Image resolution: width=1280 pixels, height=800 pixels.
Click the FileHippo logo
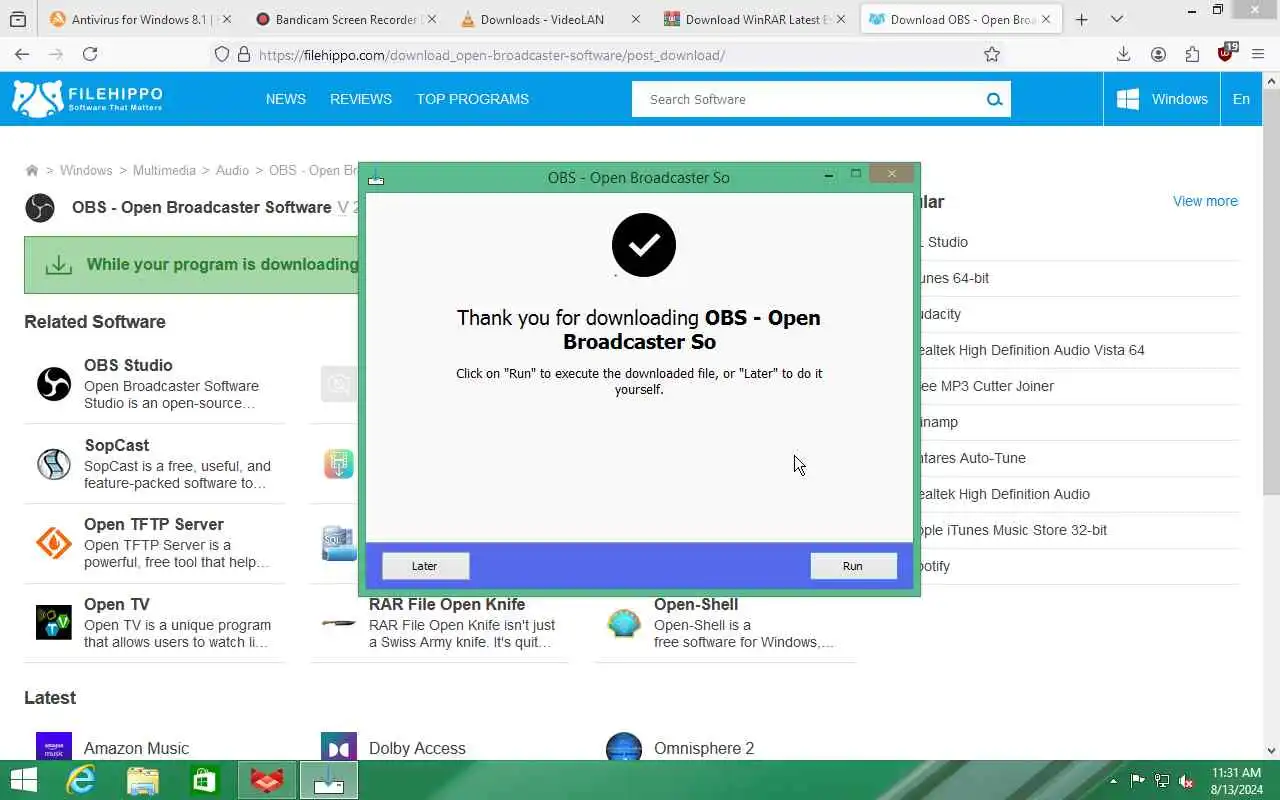[87, 98]
